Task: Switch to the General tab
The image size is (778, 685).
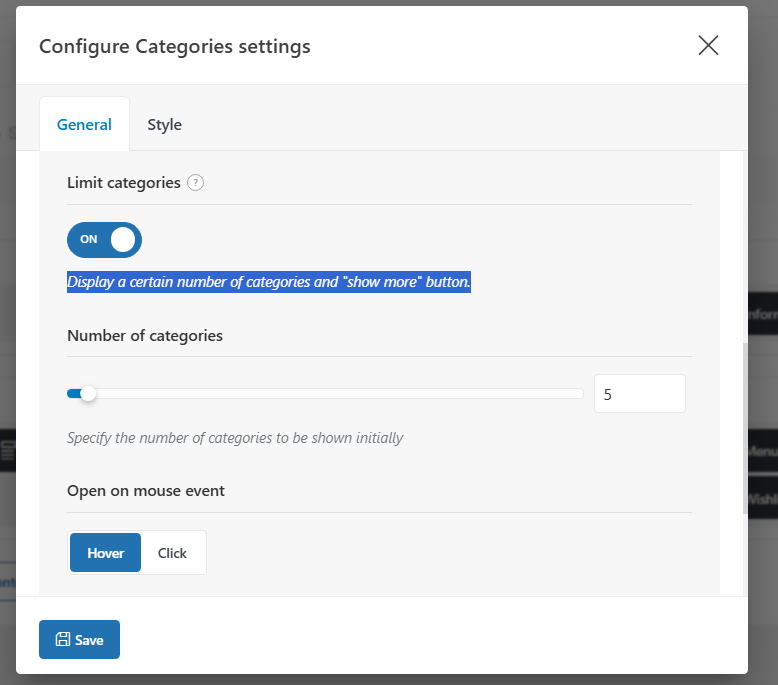Action: [84, 124]
